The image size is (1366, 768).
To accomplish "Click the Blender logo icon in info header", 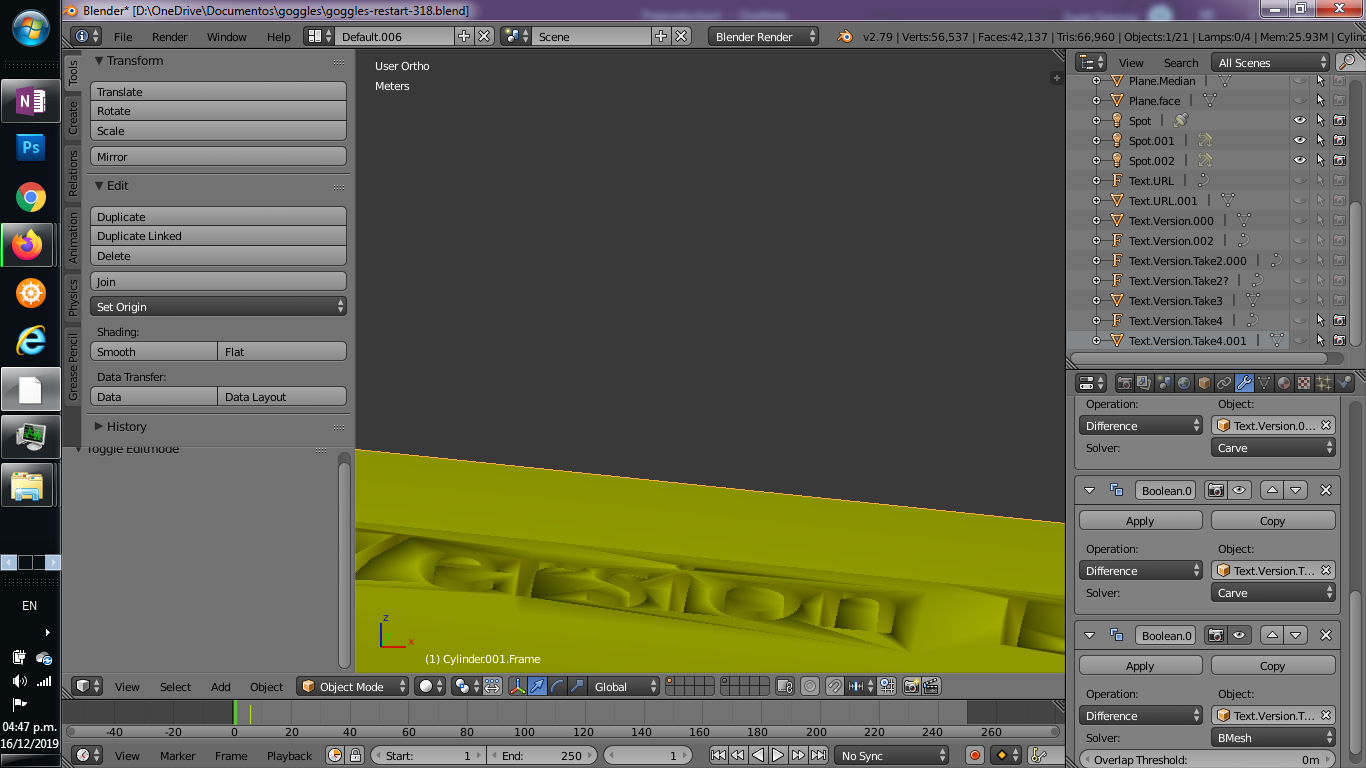I will [846, 37].
